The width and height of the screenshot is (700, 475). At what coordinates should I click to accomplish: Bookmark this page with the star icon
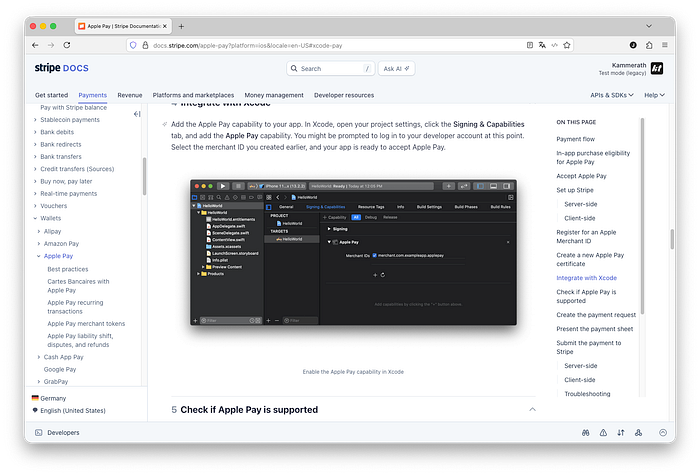point(567,45)
